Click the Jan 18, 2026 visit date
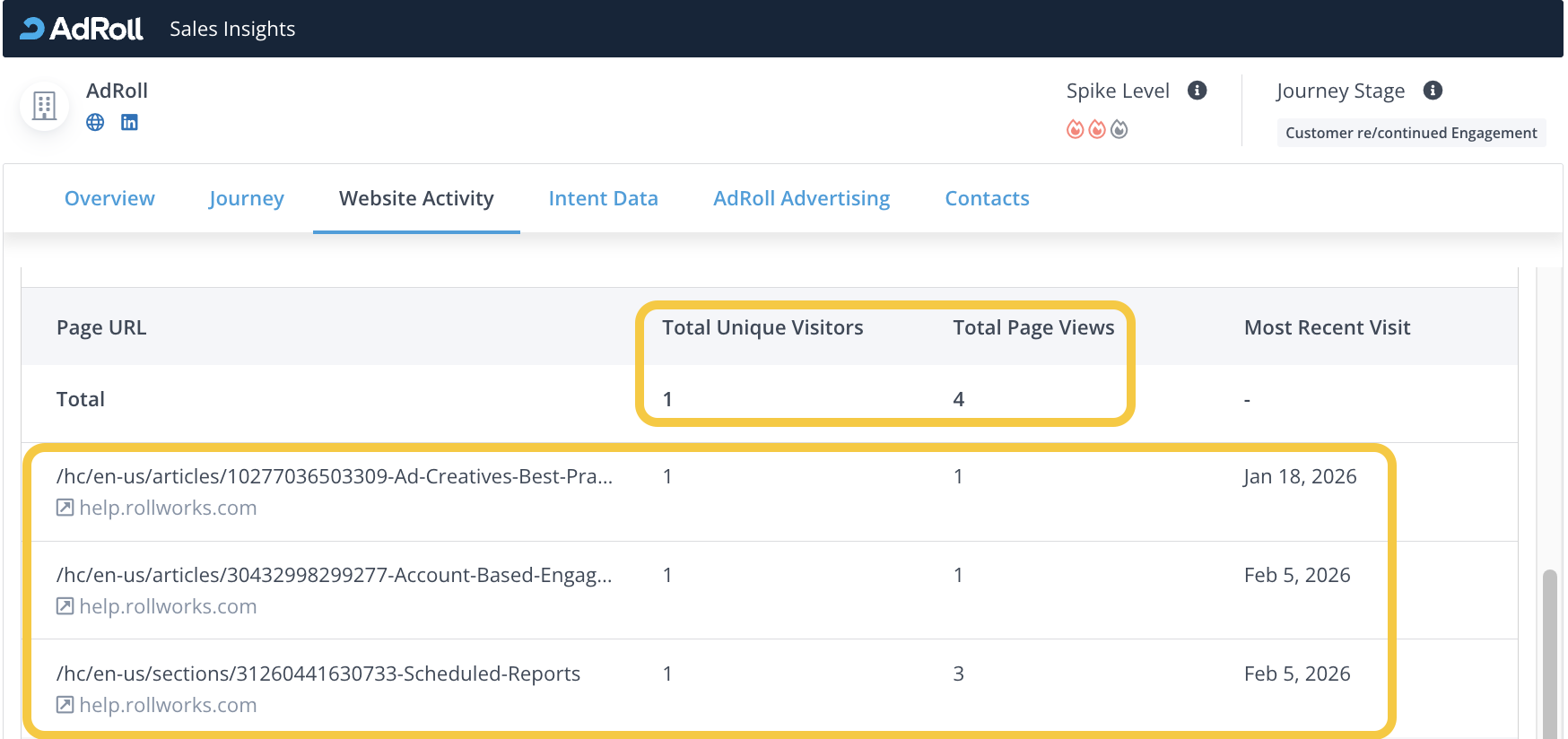The image size is (1568, 739). pyautogui.click(x=1300, y=476)
